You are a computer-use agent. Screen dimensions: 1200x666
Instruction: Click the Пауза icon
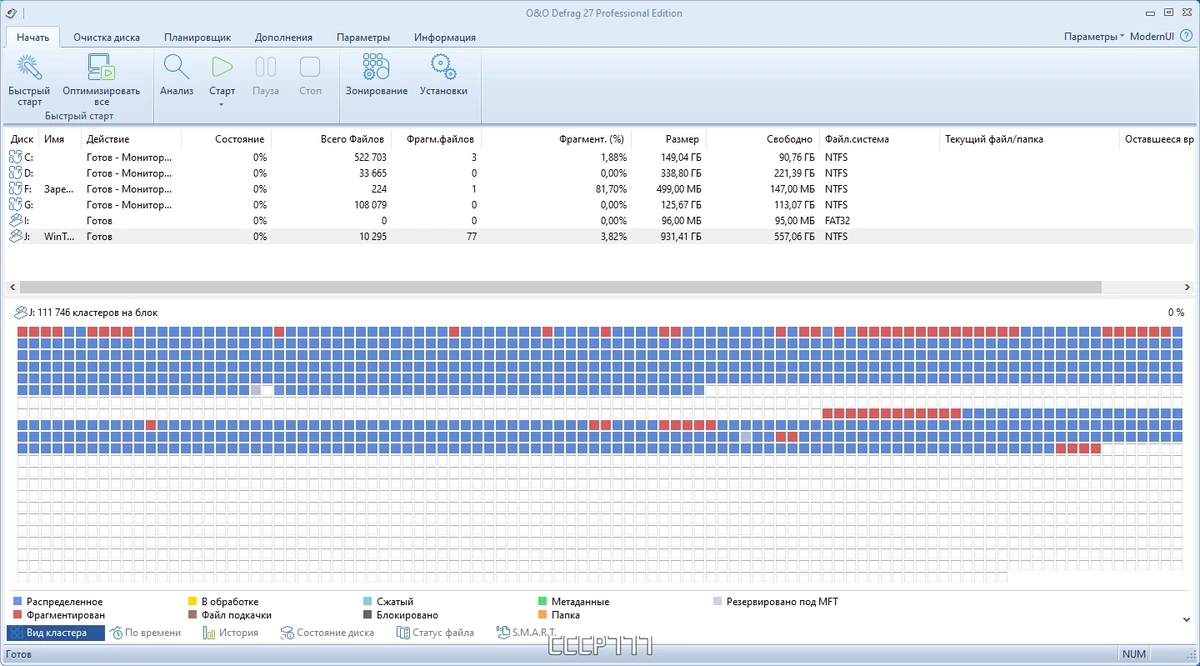(x=266, y=67)
